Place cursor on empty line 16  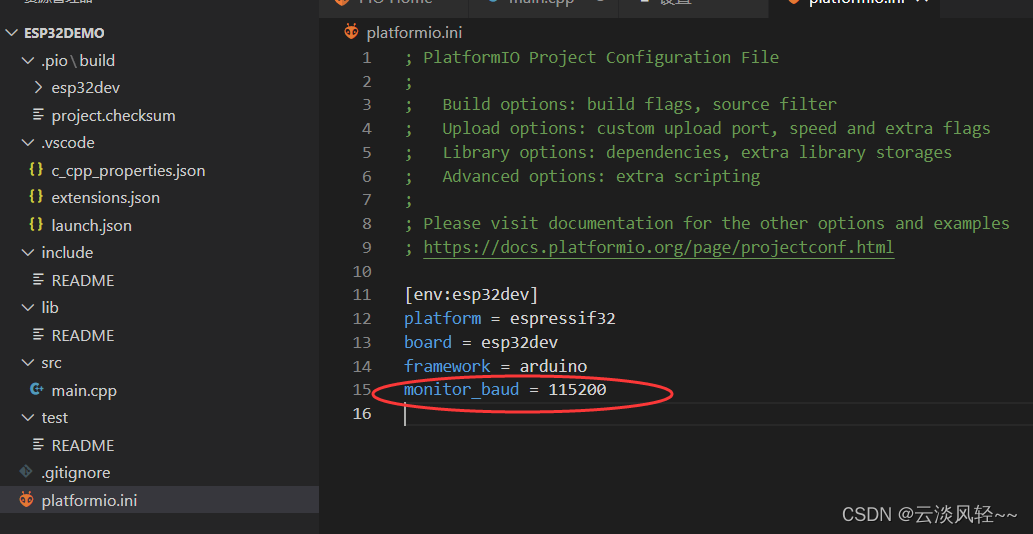pos(718,414)
